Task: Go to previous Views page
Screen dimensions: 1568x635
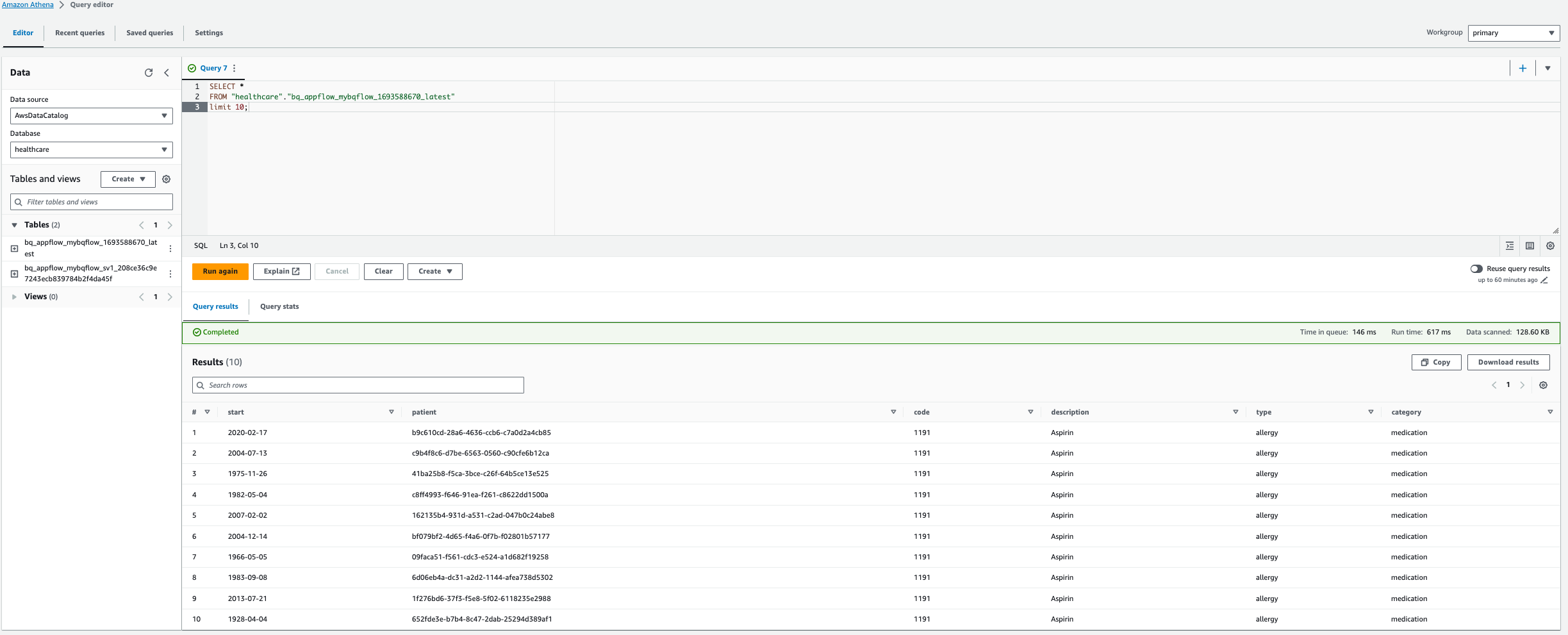Action: 142,297
